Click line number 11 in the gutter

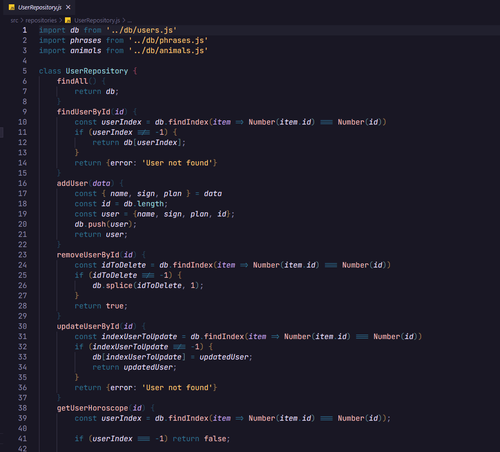(22, 132)
